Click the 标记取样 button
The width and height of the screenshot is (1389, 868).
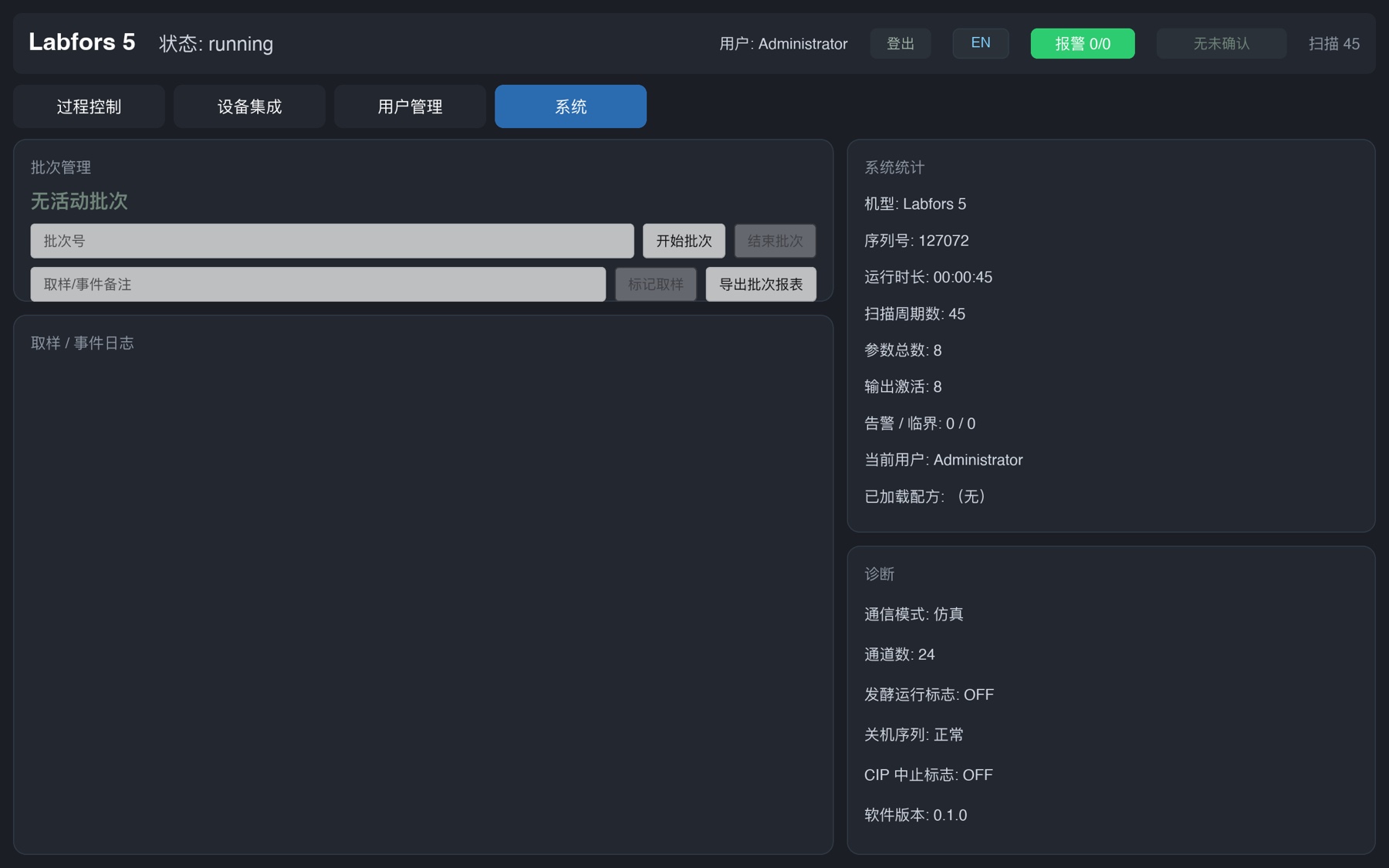[656, 284]
